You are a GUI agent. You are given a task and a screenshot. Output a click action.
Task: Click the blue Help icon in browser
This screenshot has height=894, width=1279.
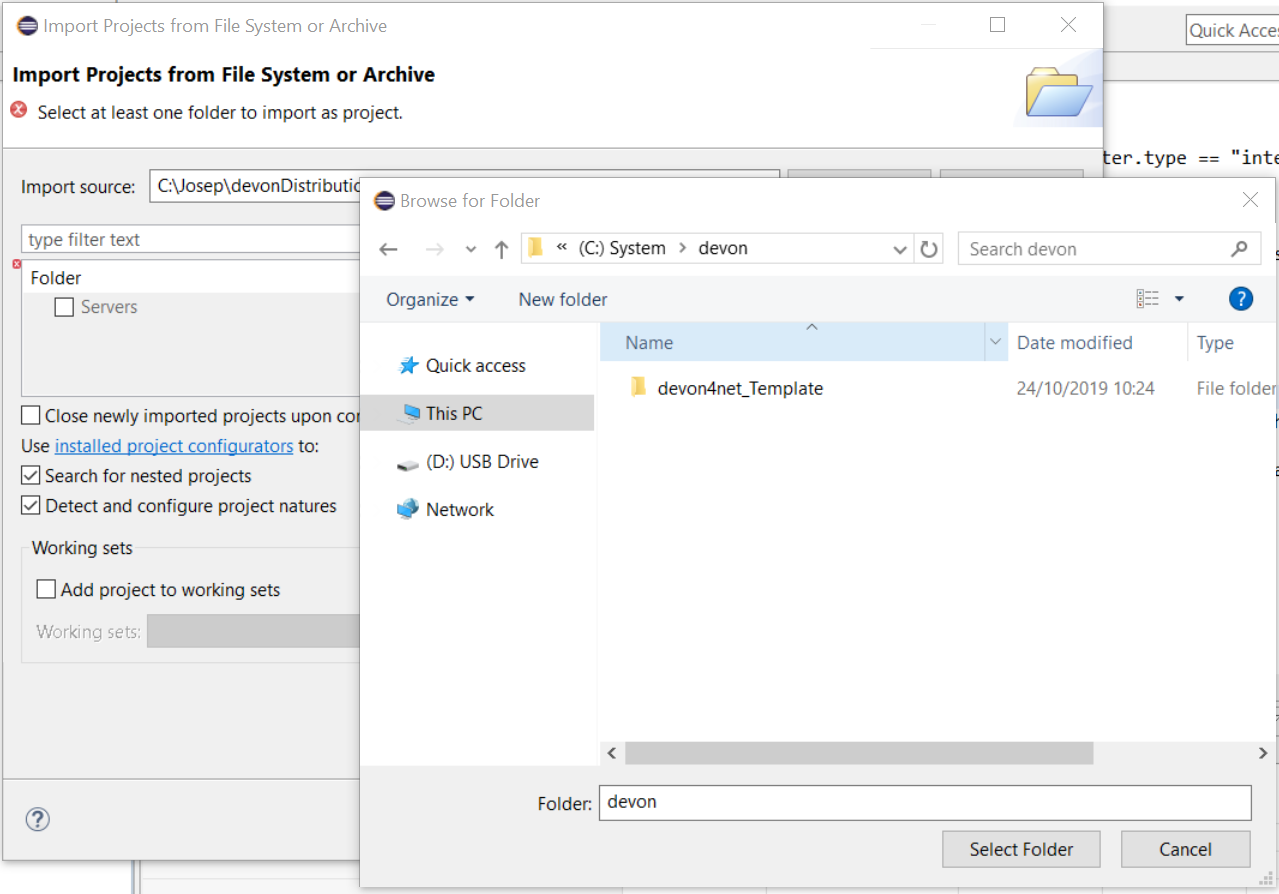coord(1240,298)
